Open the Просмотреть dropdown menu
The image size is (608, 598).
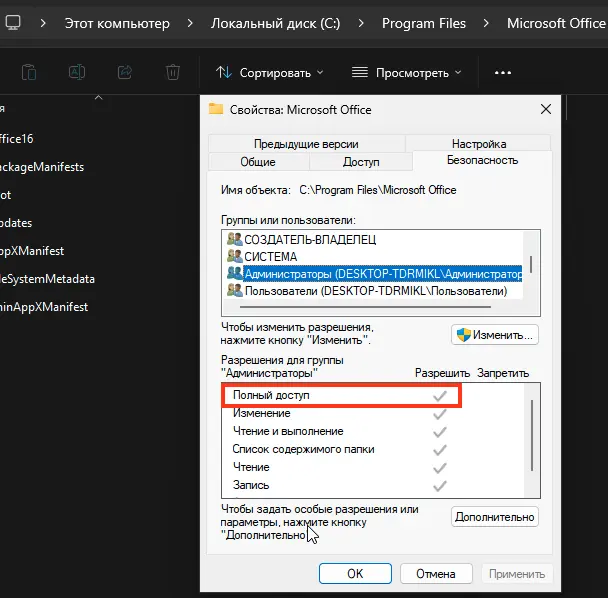[x=407, y=72]
